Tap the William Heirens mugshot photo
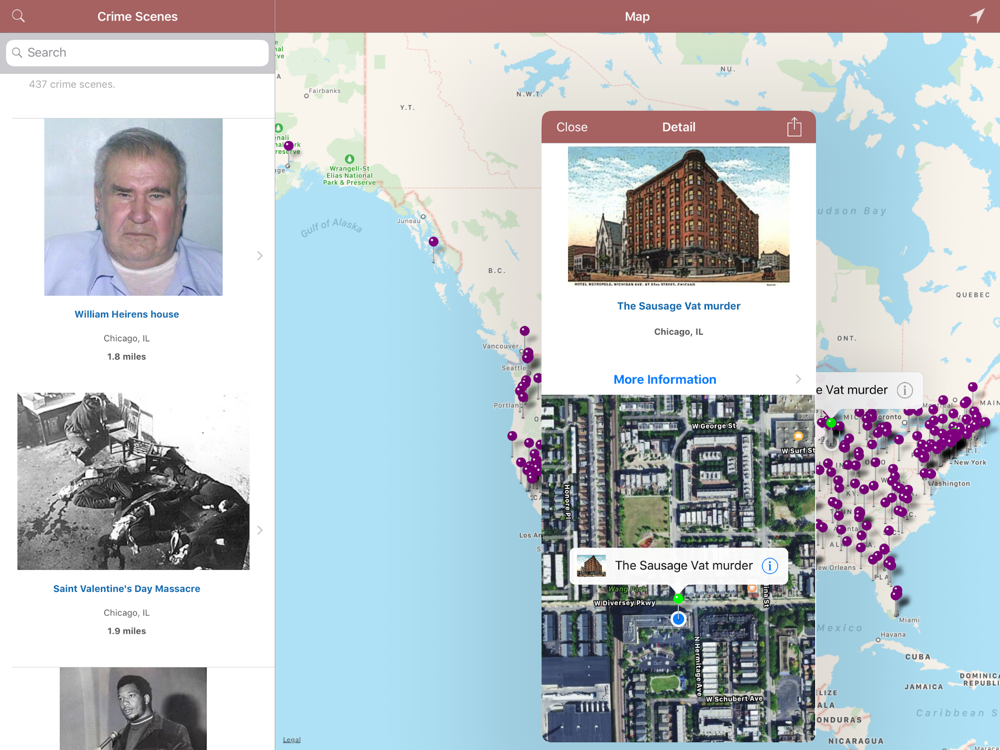This screenshot has height=750, width=1000. point(133,207)
